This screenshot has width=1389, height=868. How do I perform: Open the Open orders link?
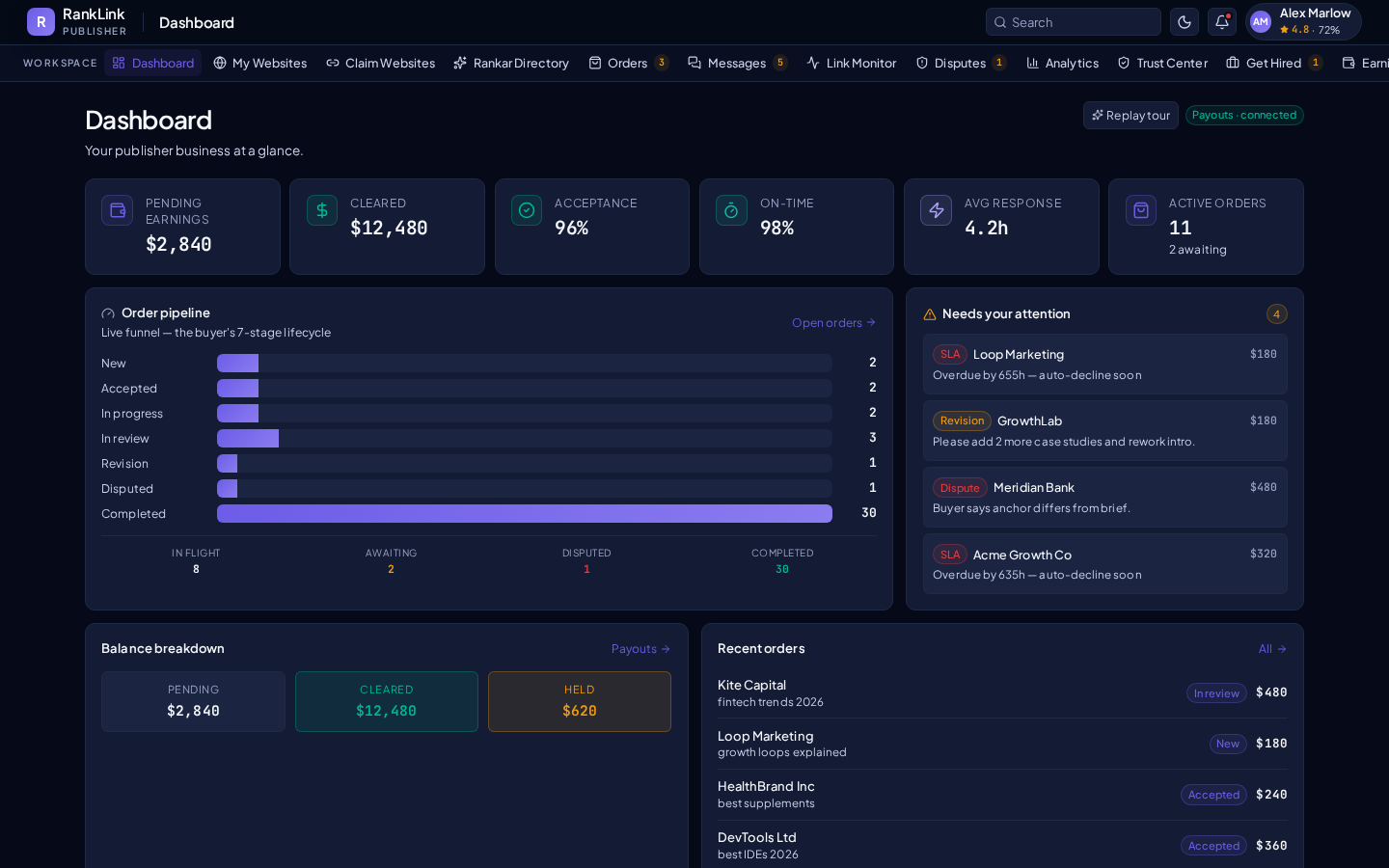[x=833, y=322]
